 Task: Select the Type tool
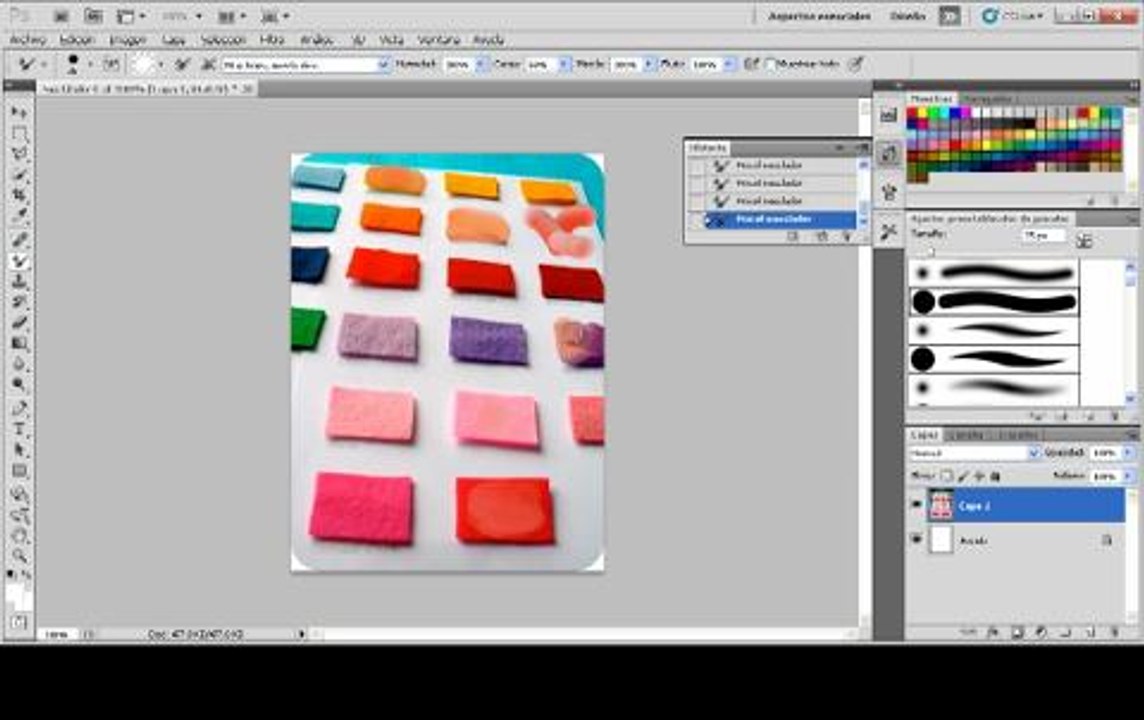pyautogui.click(x=20, y=429)
